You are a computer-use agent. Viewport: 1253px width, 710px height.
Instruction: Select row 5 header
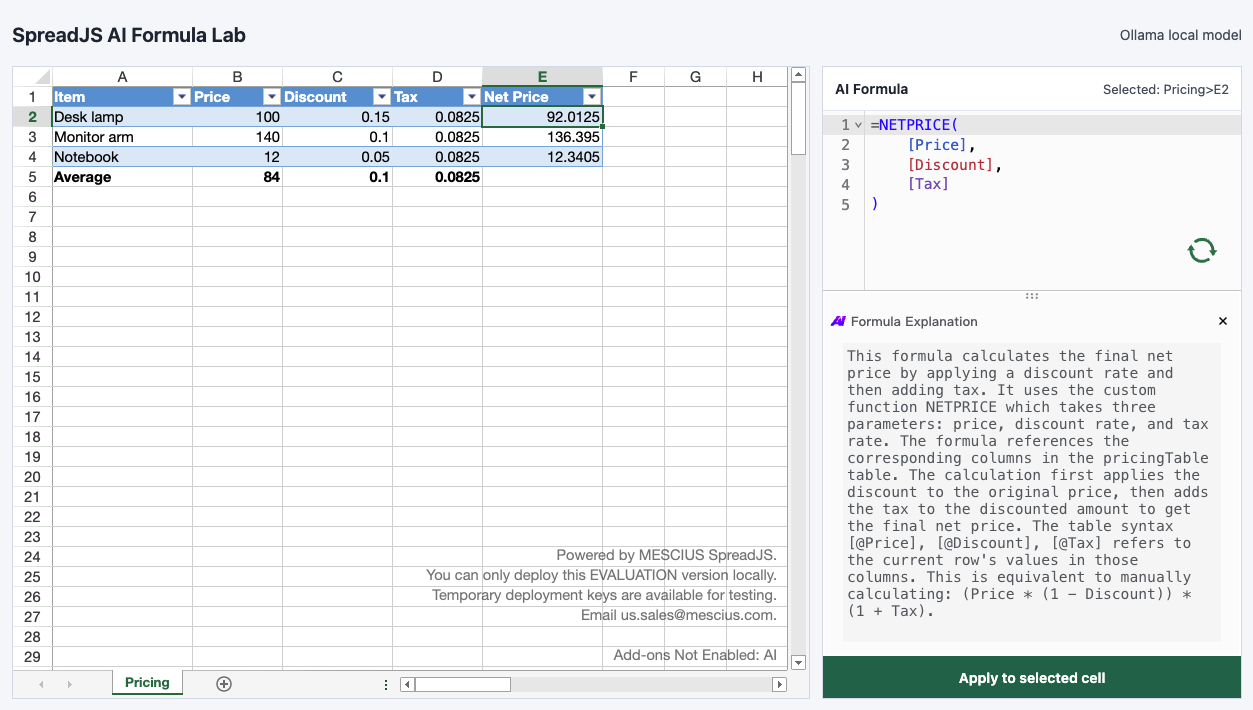click(33, 177)
